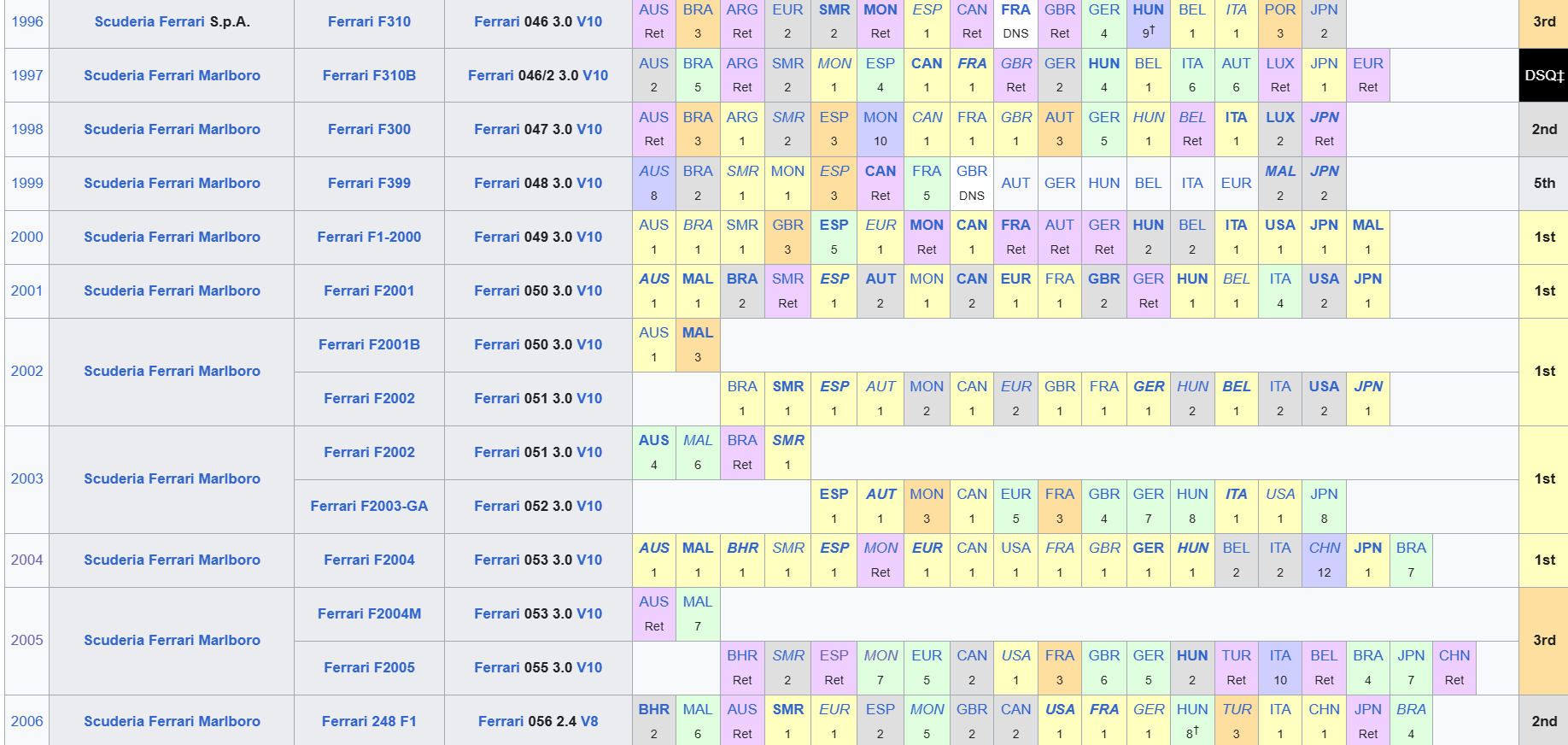This screenshot has width=1568, height=745.
Task: Open the CHN race link in 2004 row
Action: tap(1324, 548)
